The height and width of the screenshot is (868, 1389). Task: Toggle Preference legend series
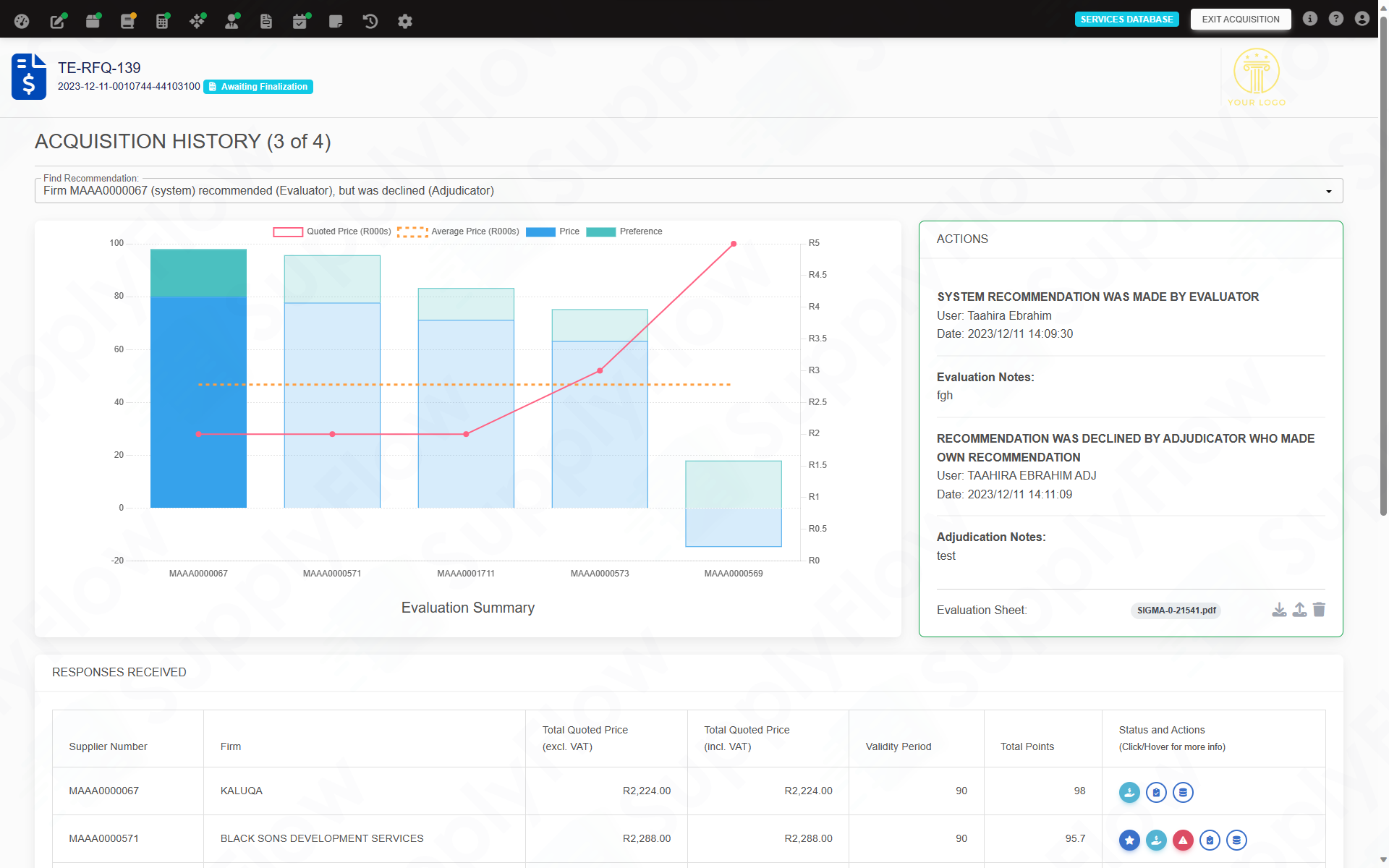624,231
